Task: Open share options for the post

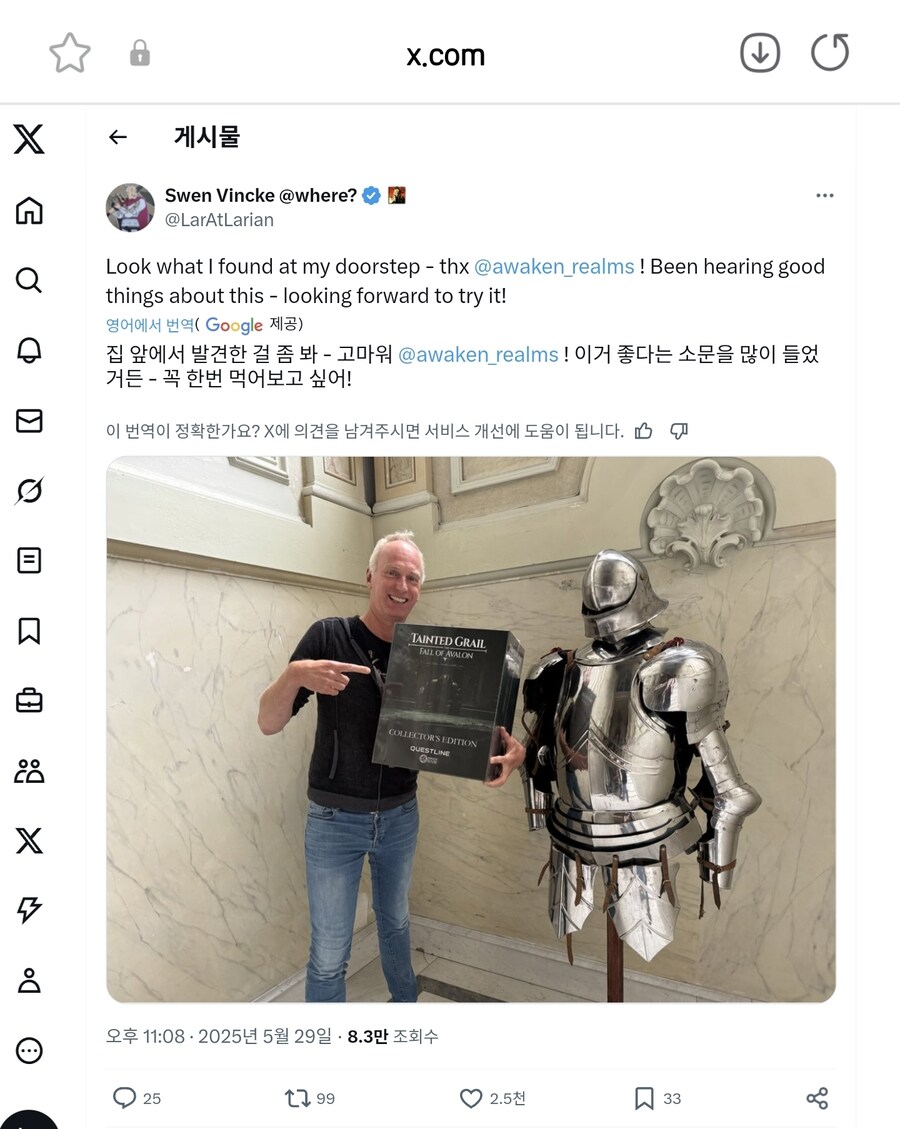Action: 817,1098
